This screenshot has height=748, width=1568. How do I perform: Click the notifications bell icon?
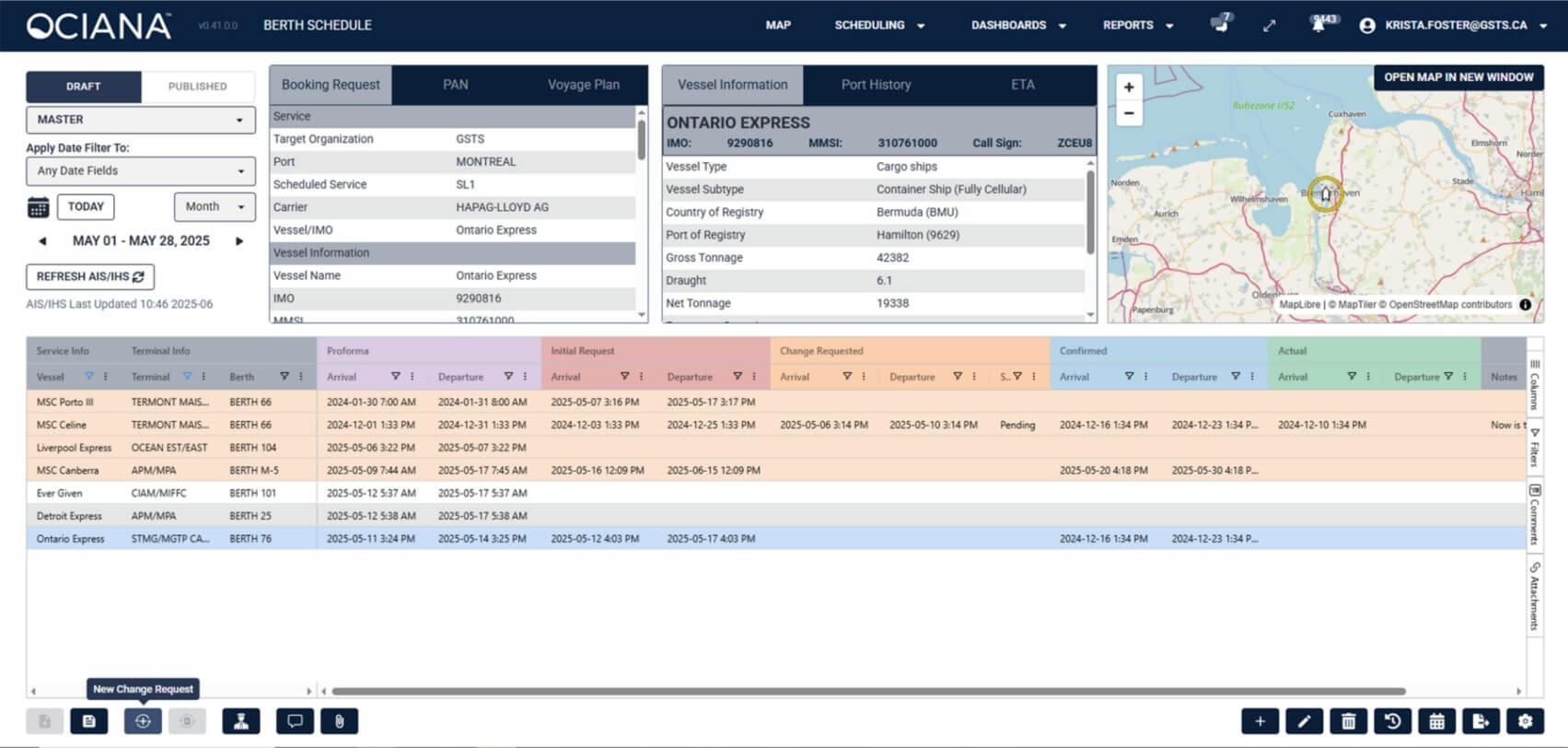pyautogui.click(x=1318, y=26)
